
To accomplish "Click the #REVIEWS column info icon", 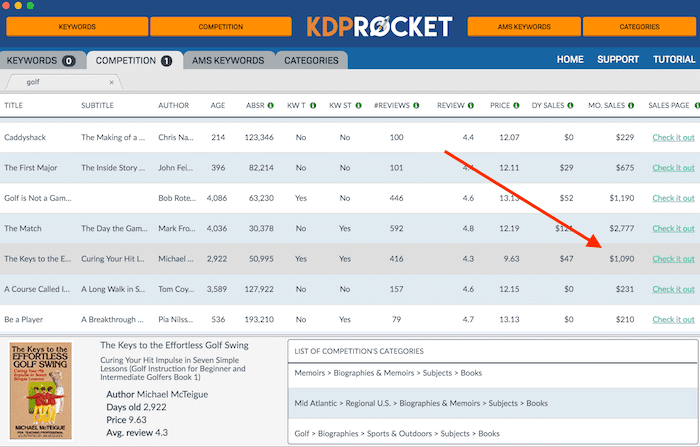I will point(416,105).
